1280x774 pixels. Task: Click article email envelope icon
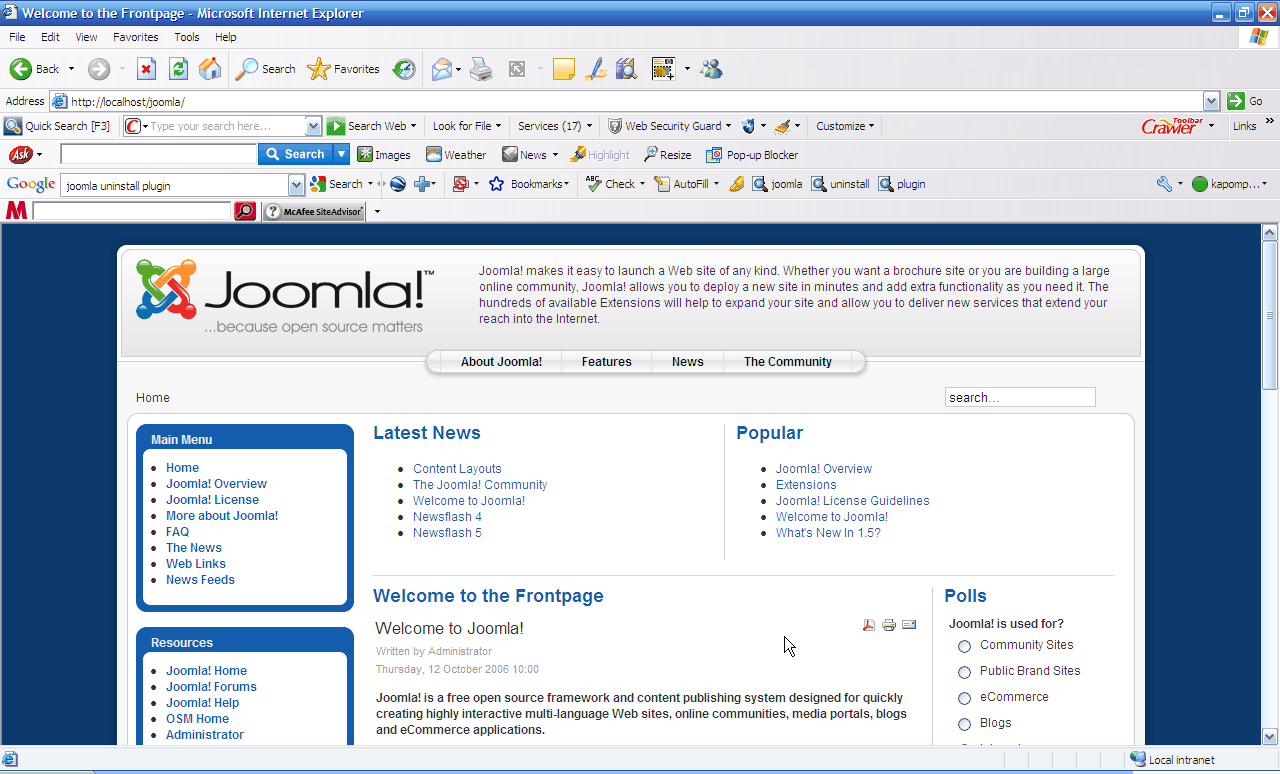click(x=909, y=625)
